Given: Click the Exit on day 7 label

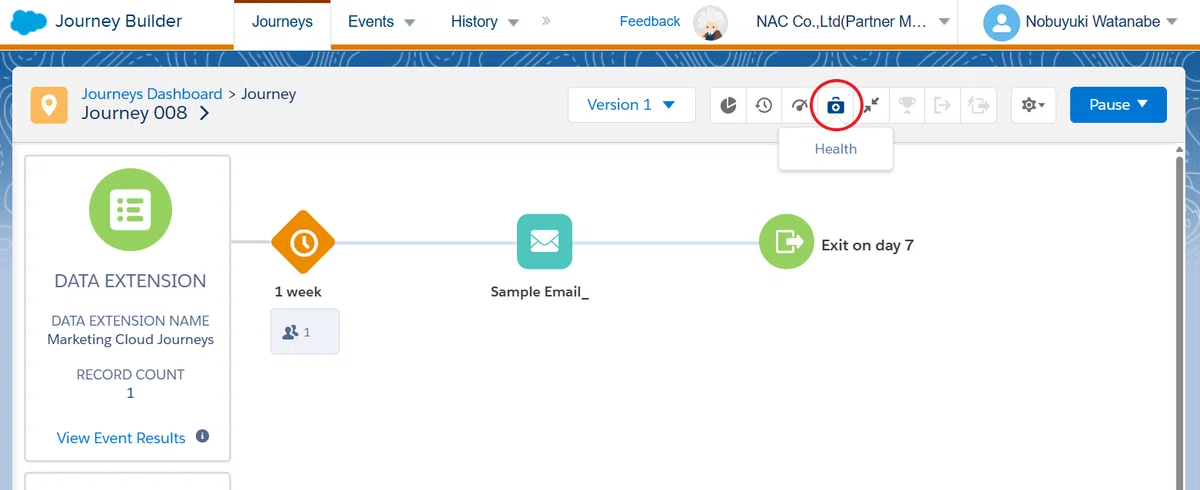Looking at the screenshot, I should pyautogui.click(x=867, y=245).
